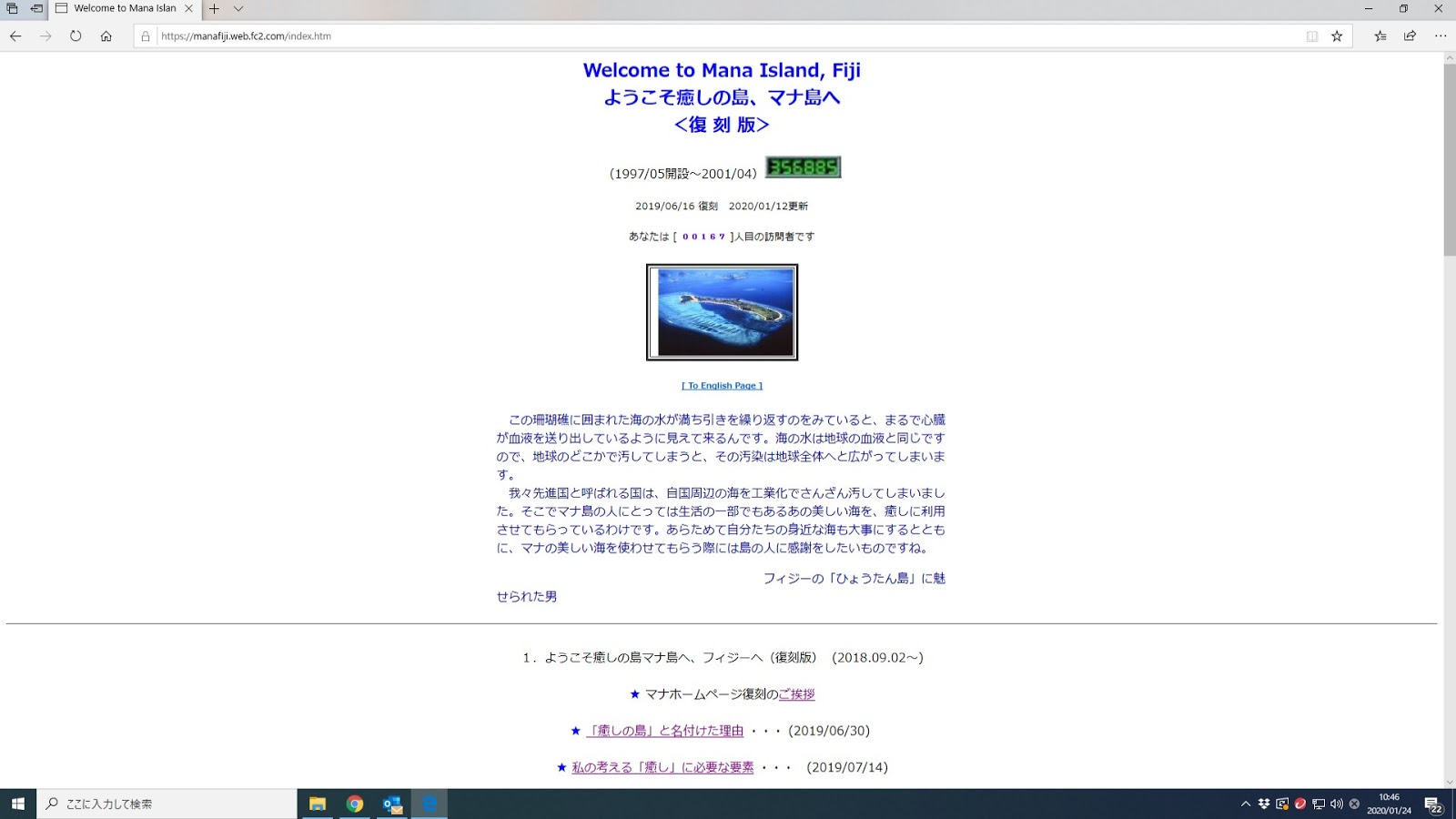This screenshot has height=819, width=1456.
Task: Open the Action Center notifications icon
Action: coord(1433,804)
